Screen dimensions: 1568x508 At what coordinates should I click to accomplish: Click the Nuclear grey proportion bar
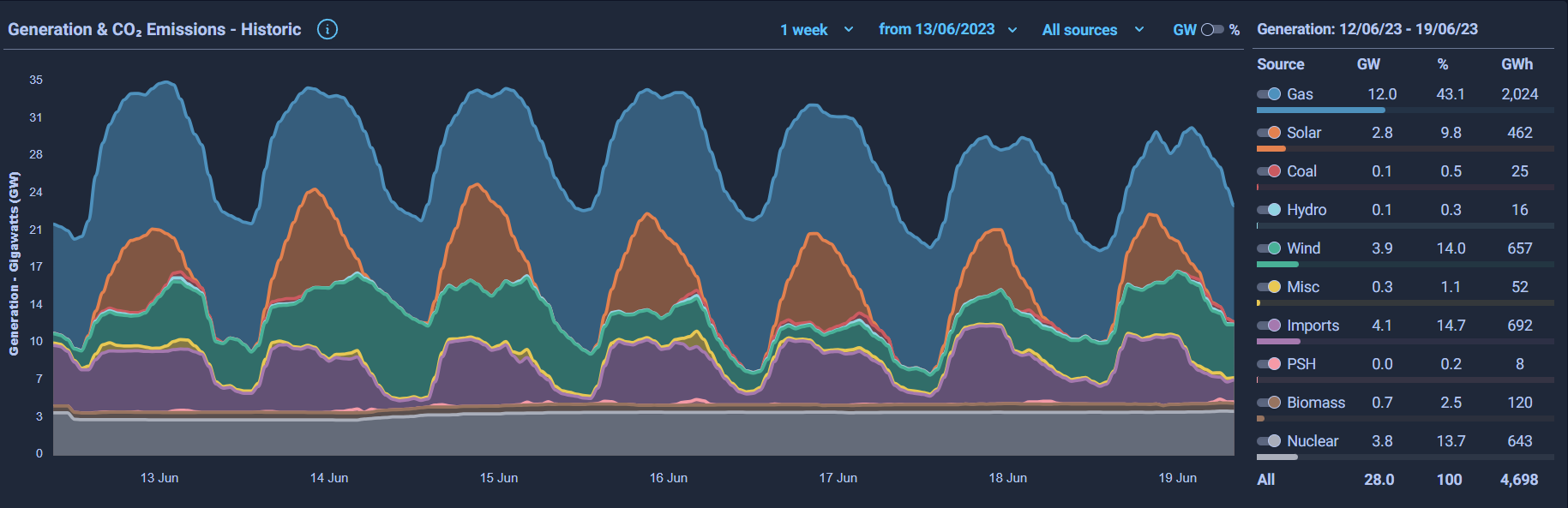1277,457
